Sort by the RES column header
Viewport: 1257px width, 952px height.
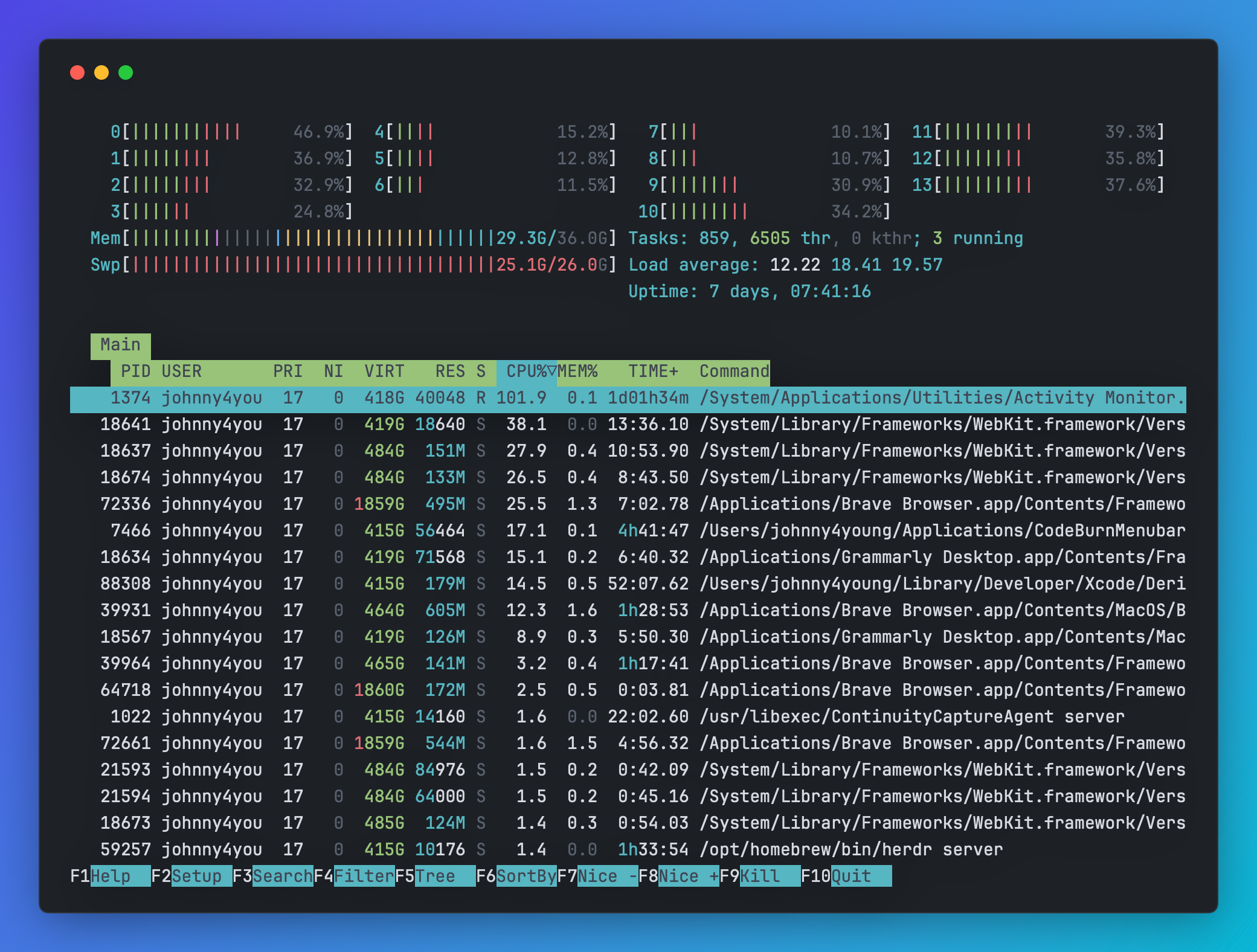[450, 372]
